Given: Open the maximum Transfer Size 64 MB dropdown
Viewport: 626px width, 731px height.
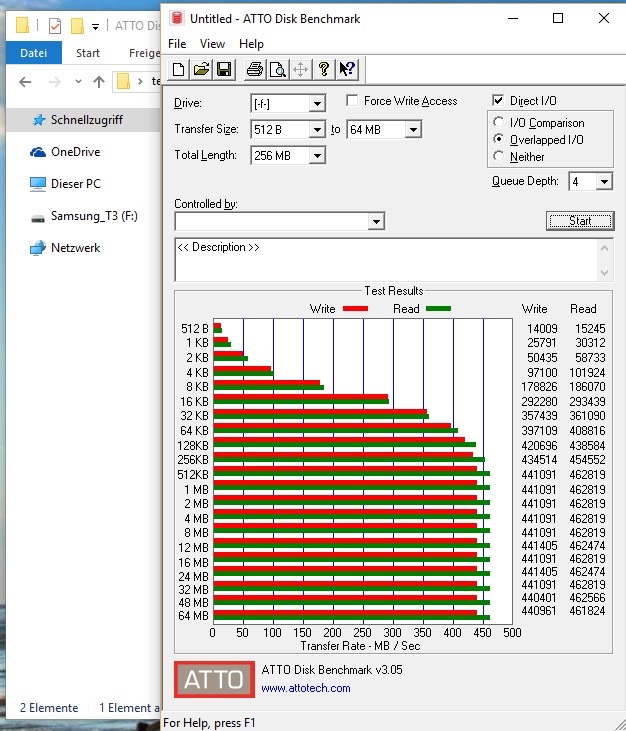Looking at the screenshot, I should click(413, 130).
